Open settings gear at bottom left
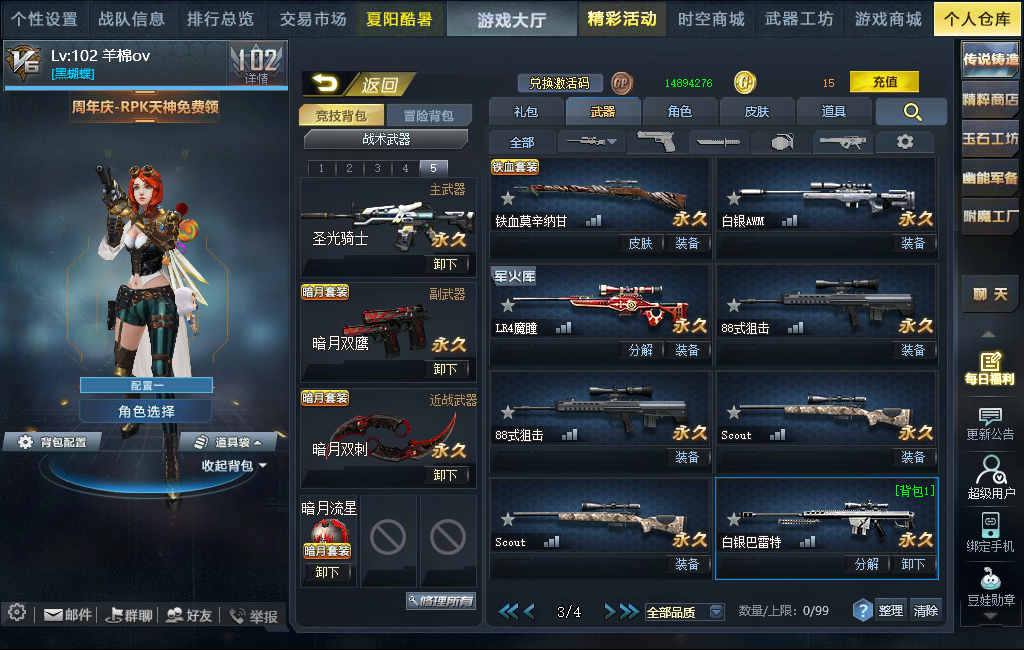The image size is (1024, 650). tap(17, 613)
